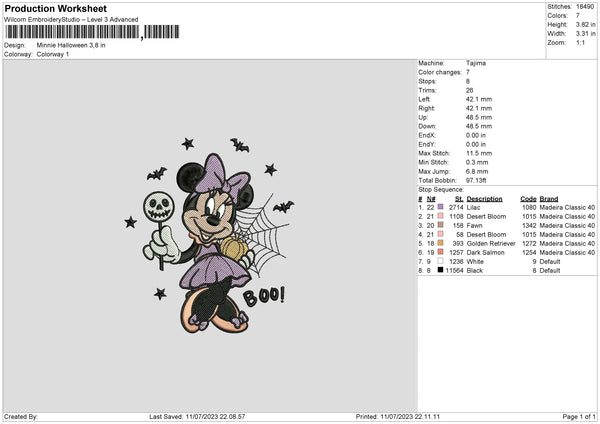Click the 'Stop Sequence:' heading
The image size is (600, 424).
[x=441, y=190]
